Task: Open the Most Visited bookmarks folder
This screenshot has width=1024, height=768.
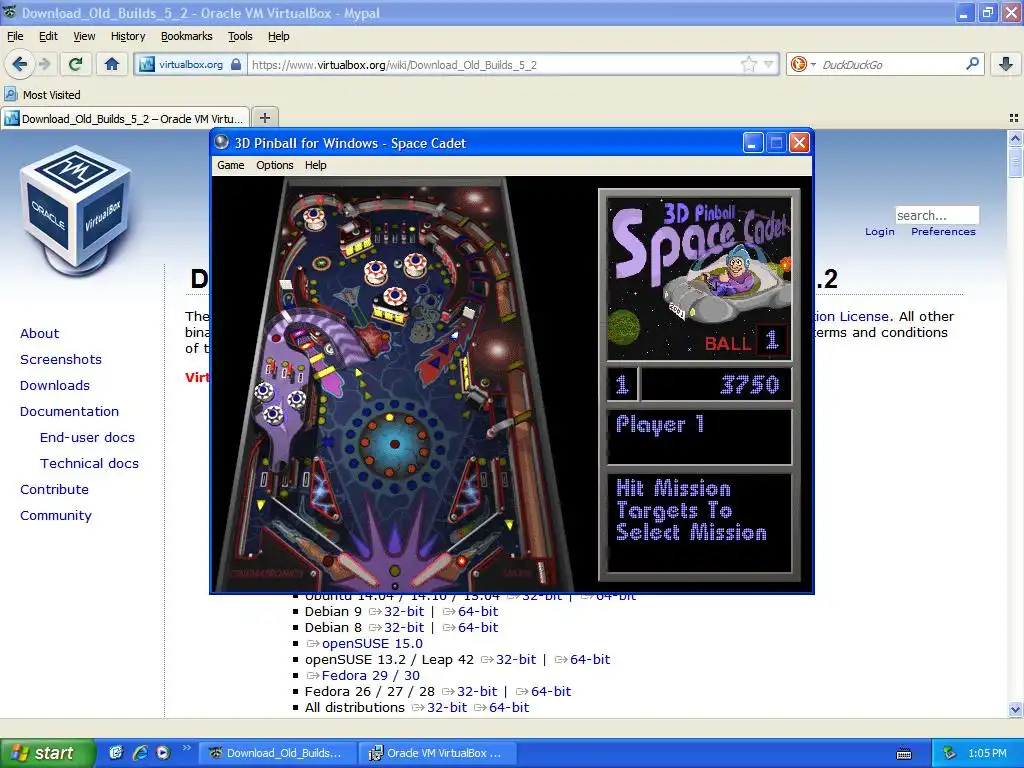Action: [x=42, y=95]
